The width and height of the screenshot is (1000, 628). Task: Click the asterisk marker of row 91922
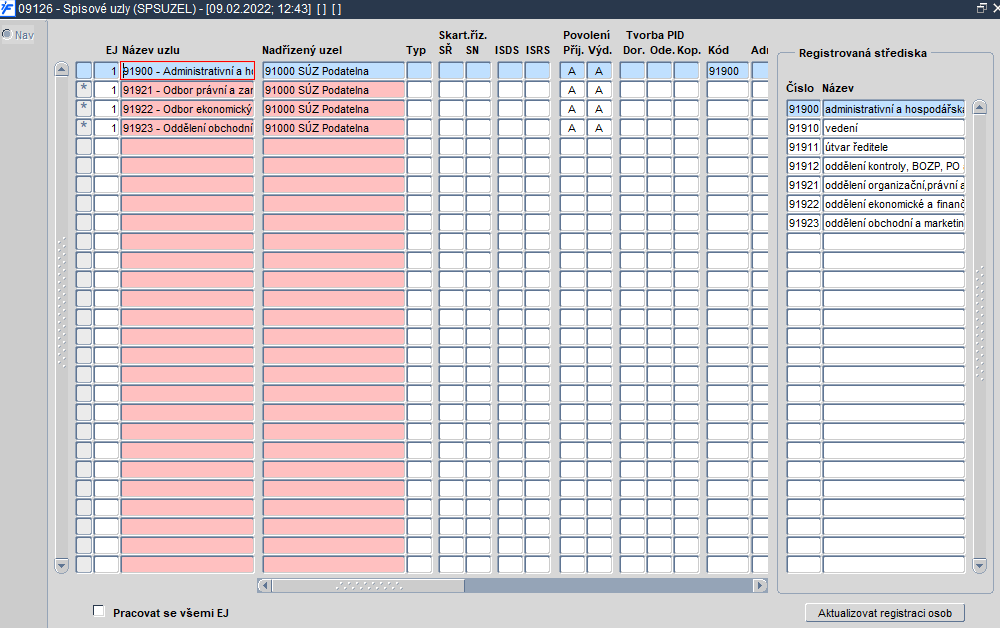84,109
